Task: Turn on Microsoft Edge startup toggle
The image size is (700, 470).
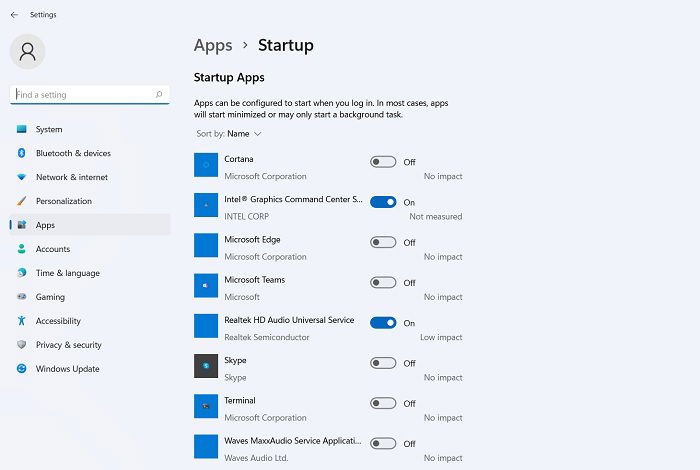Action: click(383, 242)
